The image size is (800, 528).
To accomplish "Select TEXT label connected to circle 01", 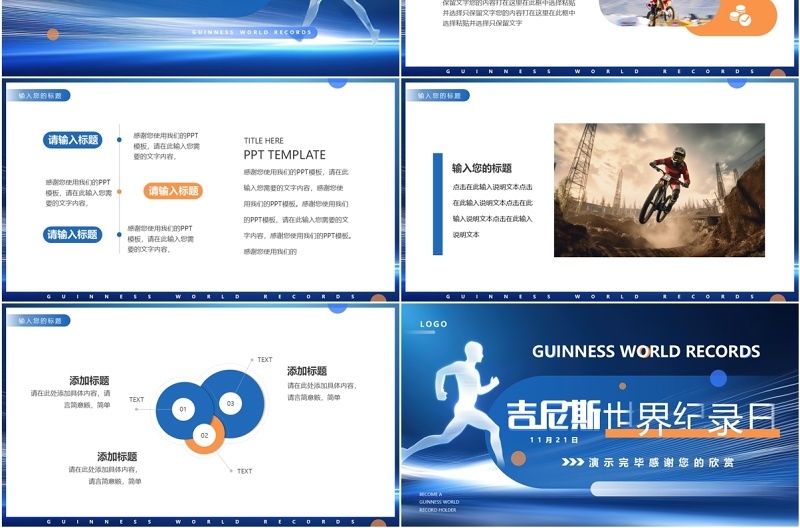I will [x=136, y=399].
